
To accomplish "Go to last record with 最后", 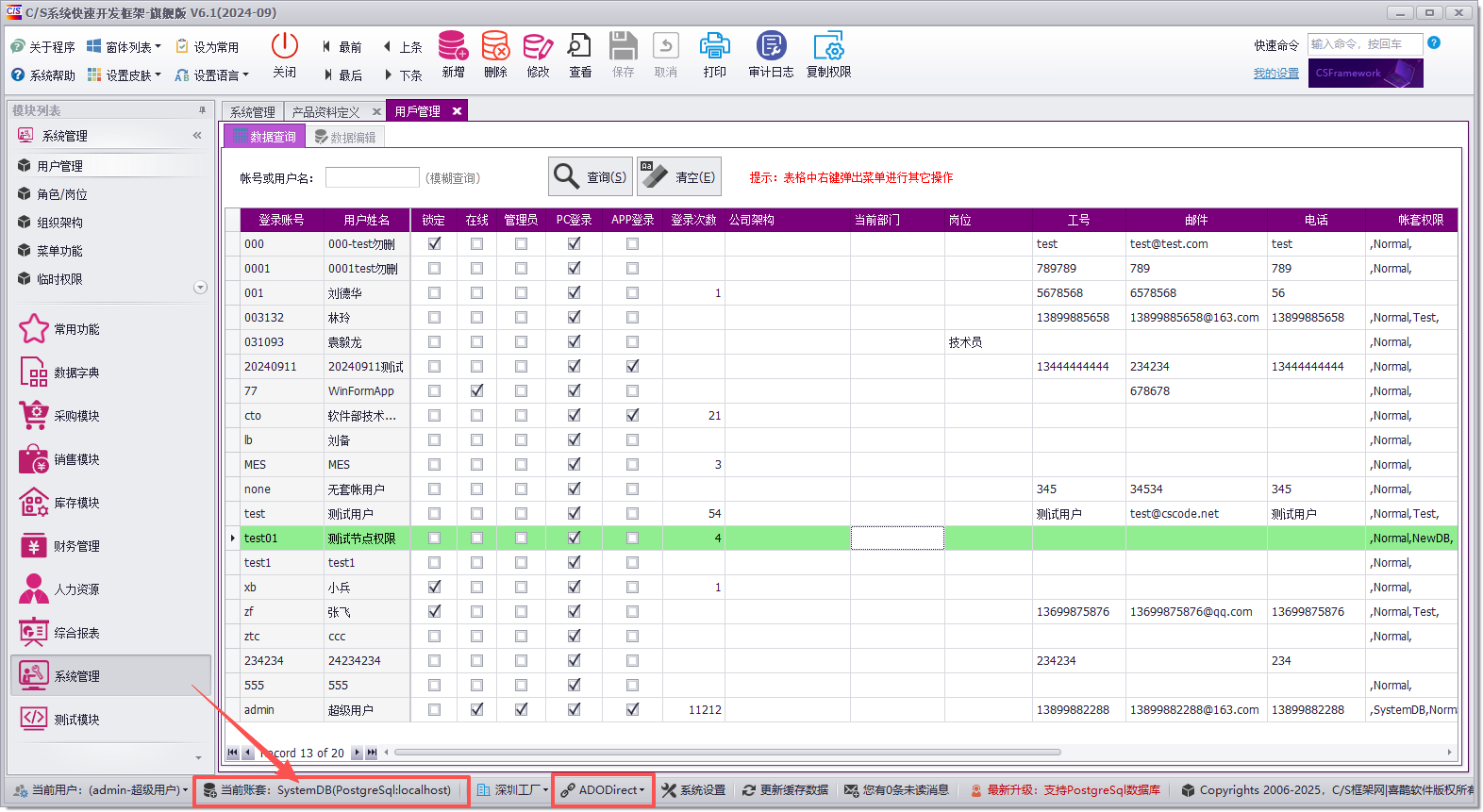I will pyautogui.click(x=342, y=75).
